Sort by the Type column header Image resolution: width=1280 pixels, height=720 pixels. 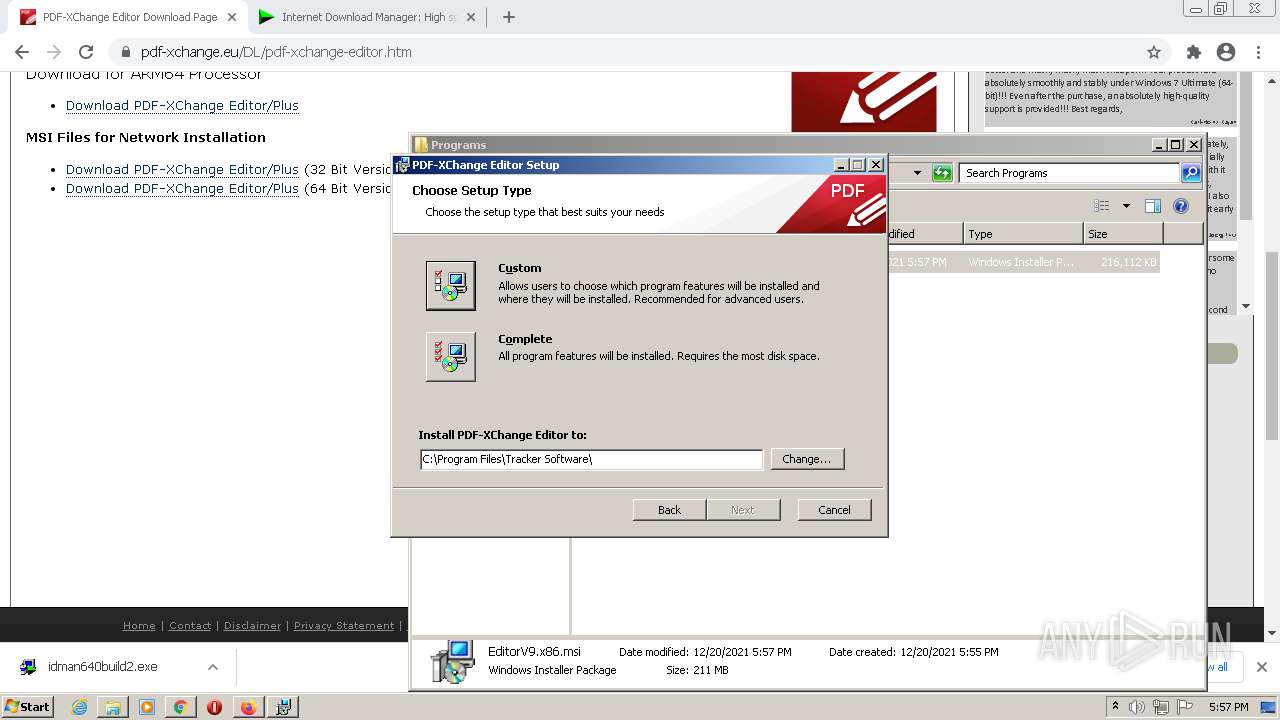pos(1023,234)
